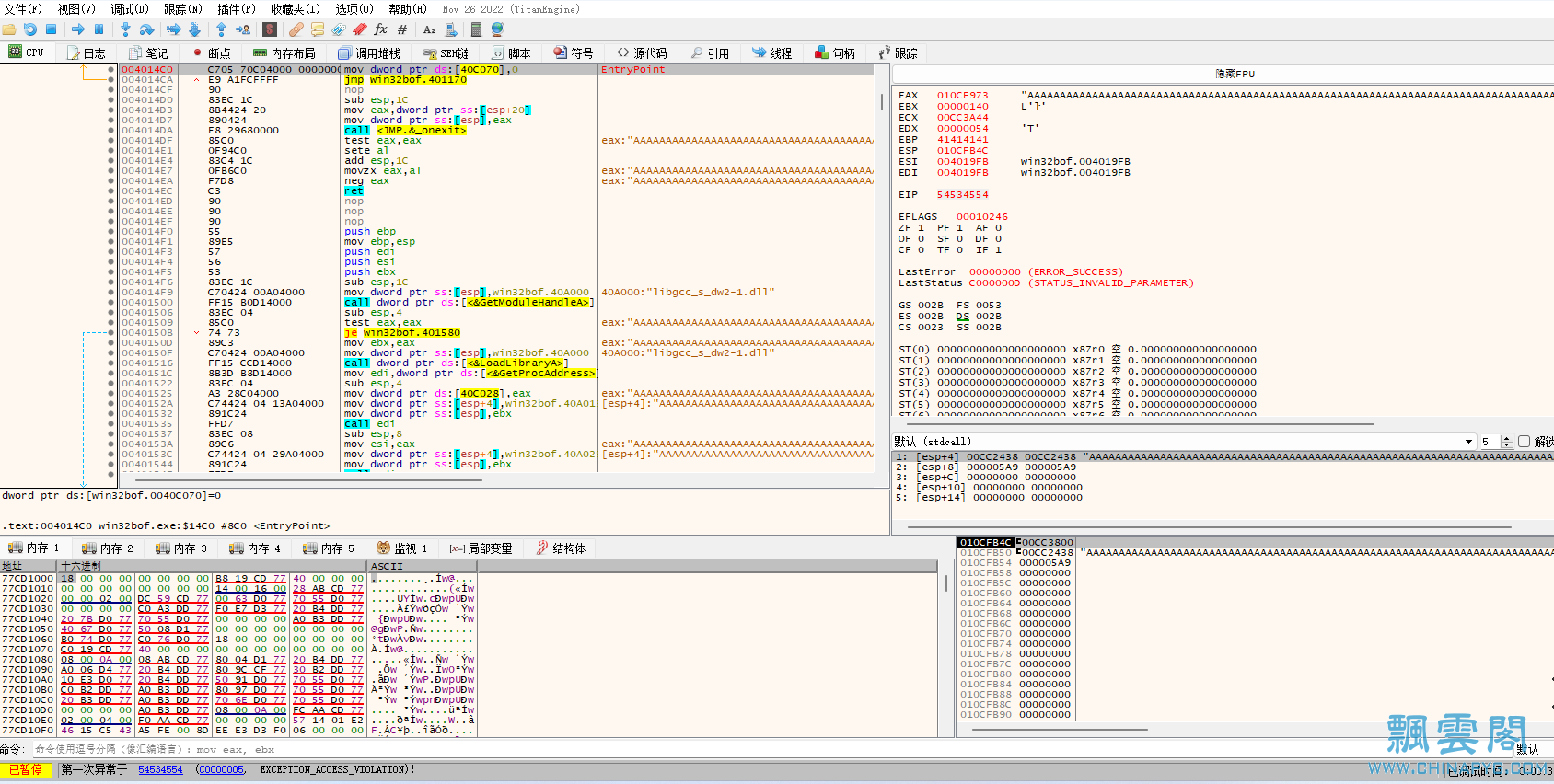Screen dimensions: 1554x784
Task: Launch the Scylla plugin icon
Action: (270, 29)
